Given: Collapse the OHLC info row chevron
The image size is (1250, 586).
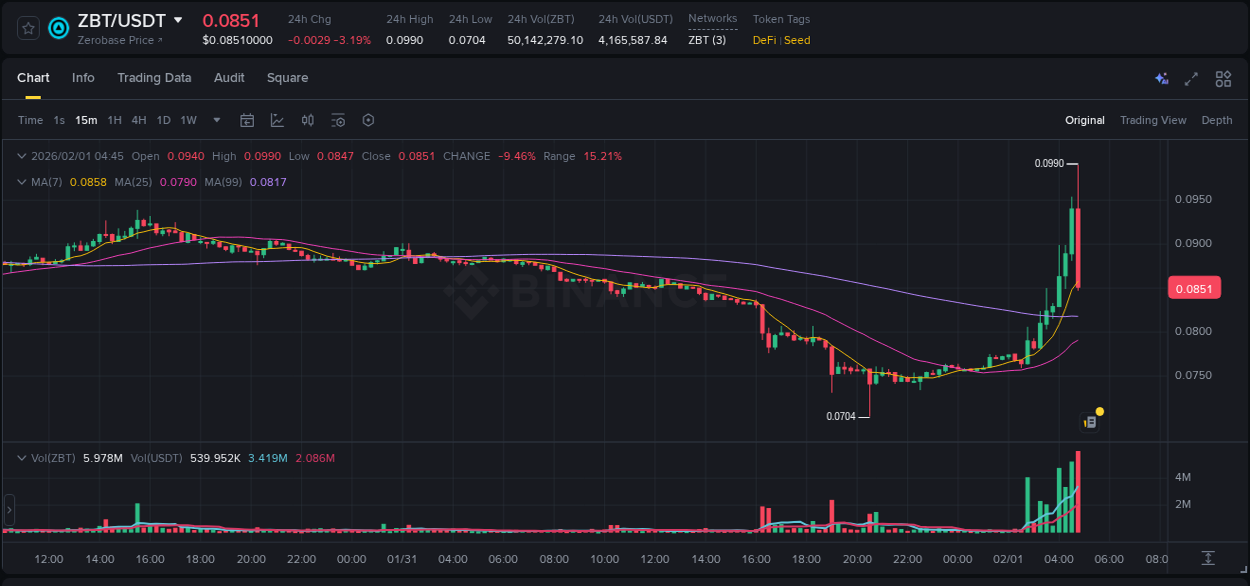Looking at the screenshot, I should point(22,156).
